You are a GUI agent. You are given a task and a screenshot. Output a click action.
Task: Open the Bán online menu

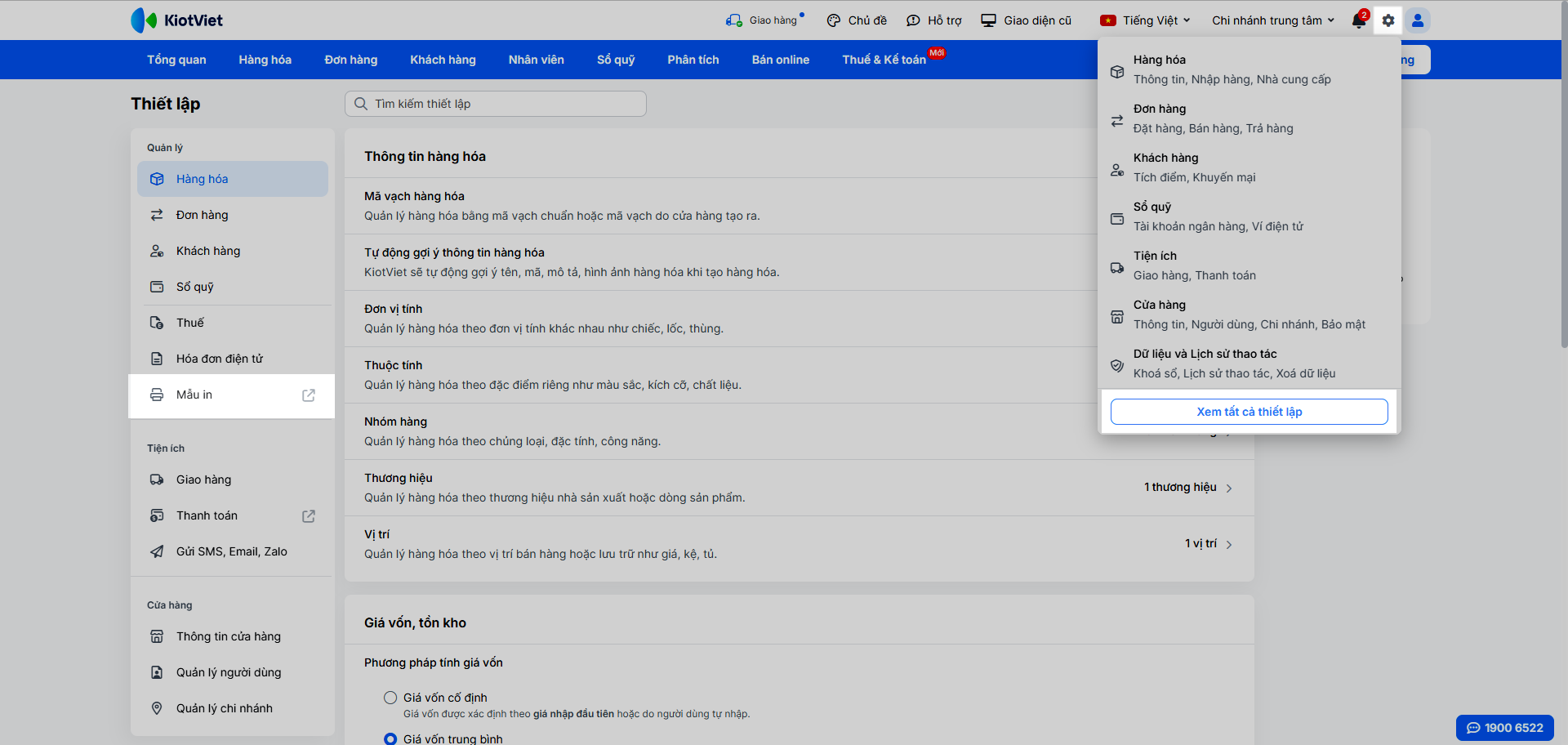click(781, 60)
